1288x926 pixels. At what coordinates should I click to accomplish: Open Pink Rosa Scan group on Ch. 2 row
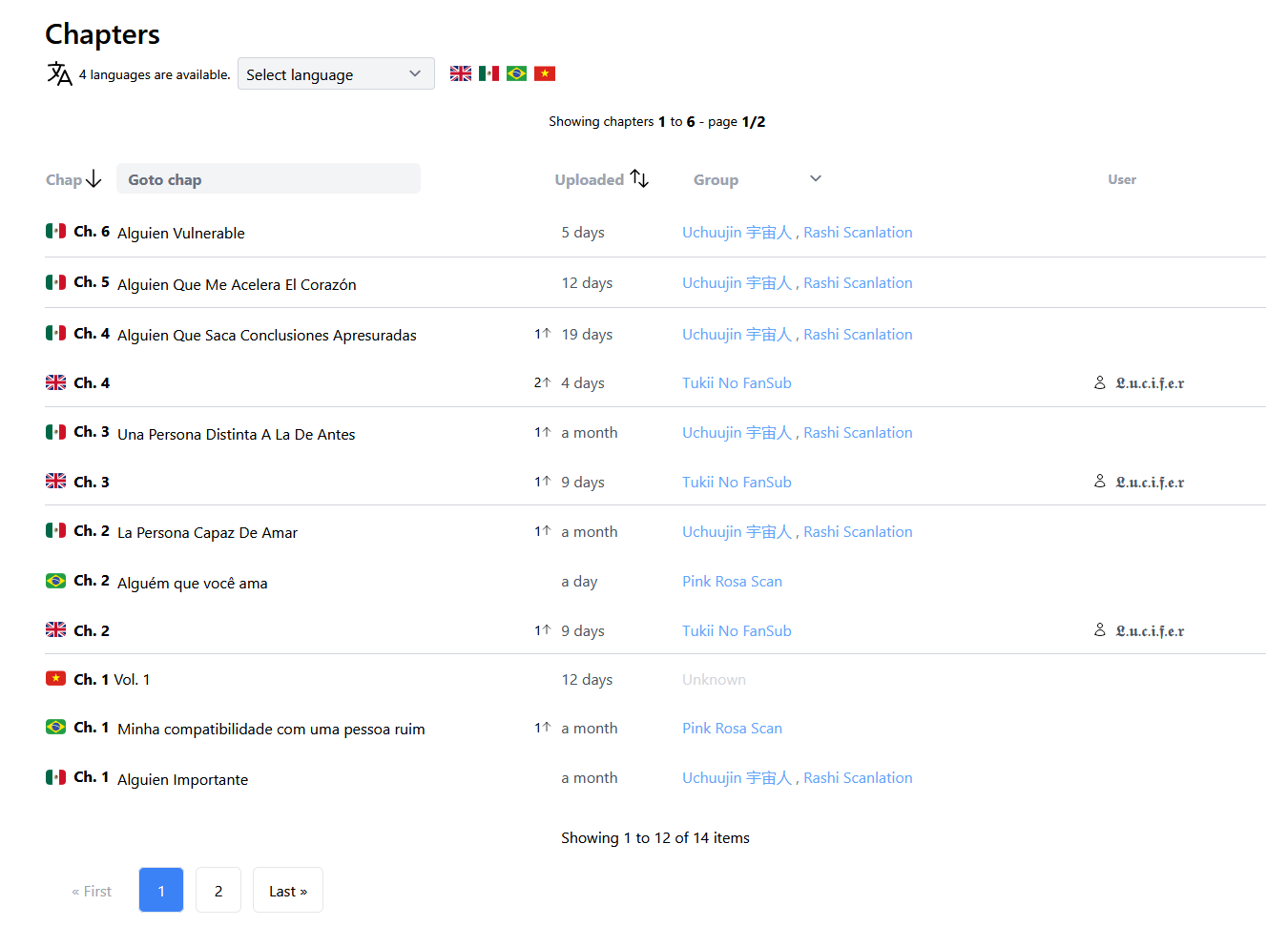(732, 581)
